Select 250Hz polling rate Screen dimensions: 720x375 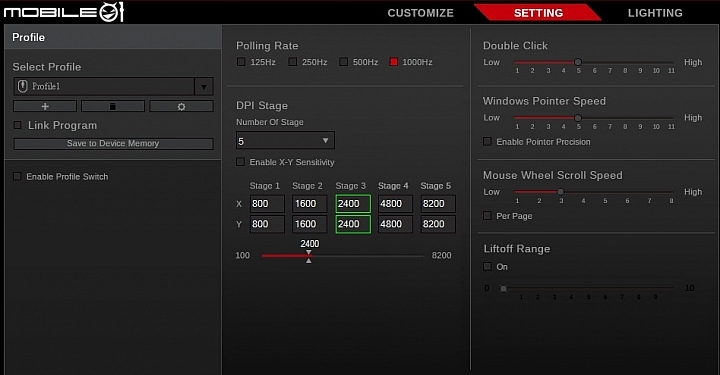pos(292,62)
